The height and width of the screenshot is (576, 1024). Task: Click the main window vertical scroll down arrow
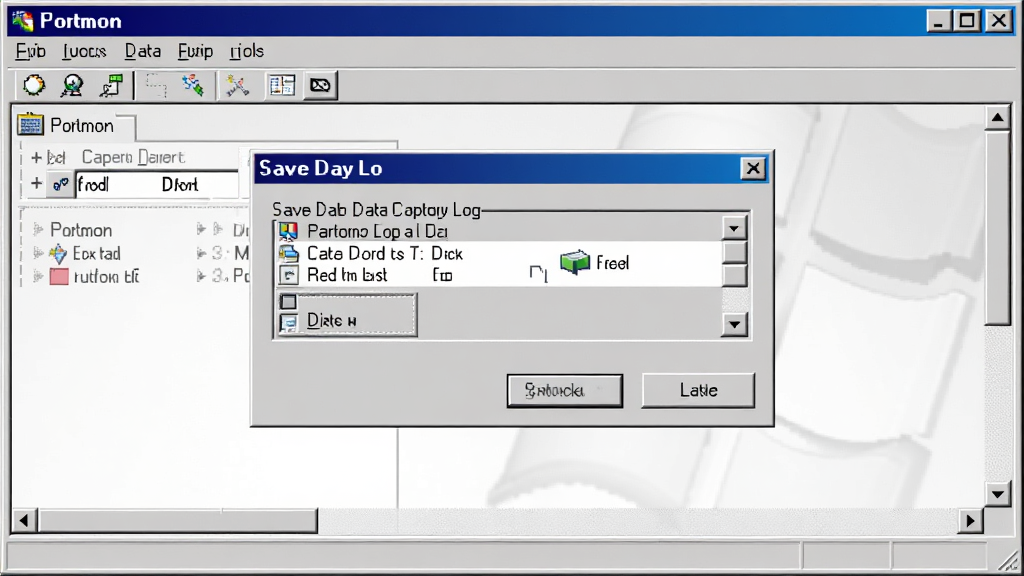[997, 494]
